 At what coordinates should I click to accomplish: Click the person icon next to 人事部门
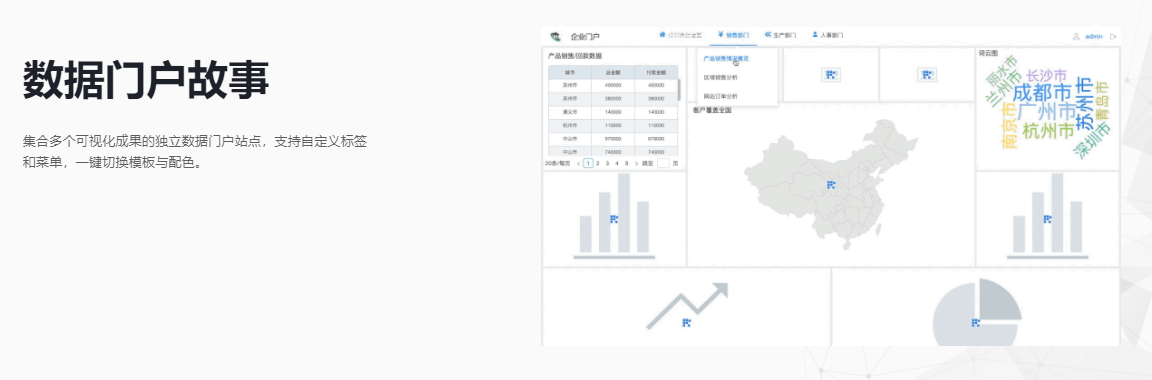point(815,35)
